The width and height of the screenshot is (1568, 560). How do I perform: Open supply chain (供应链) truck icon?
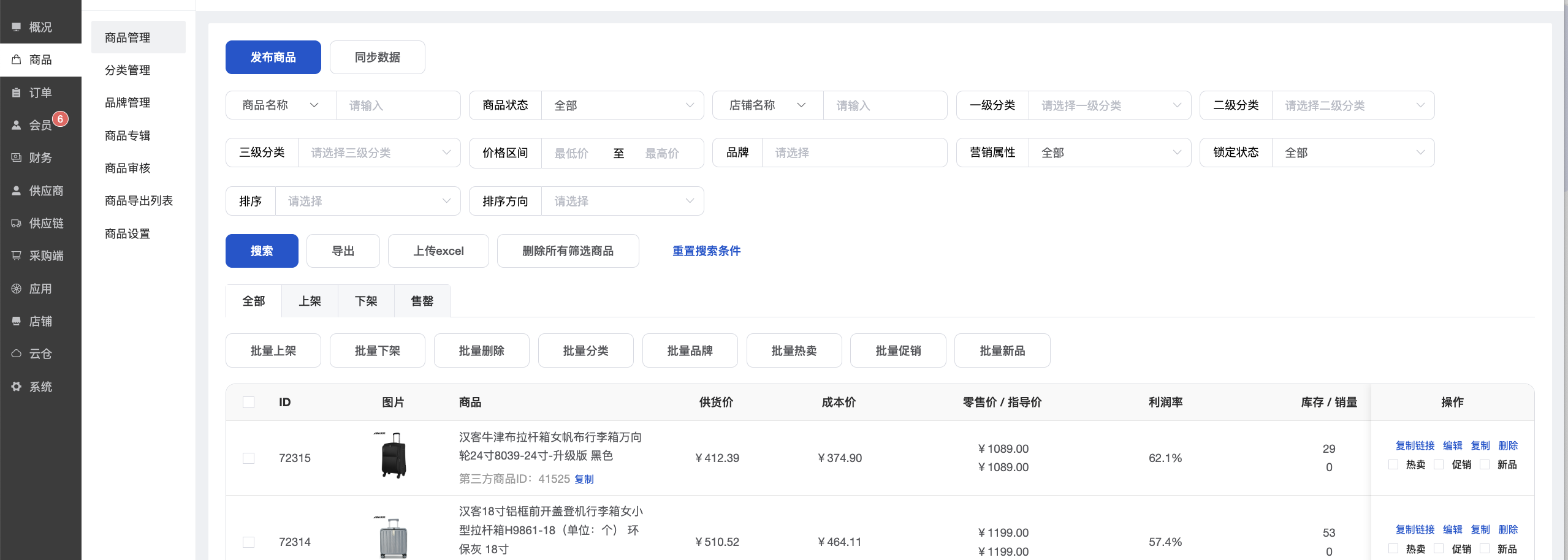(x=17, y=223)
